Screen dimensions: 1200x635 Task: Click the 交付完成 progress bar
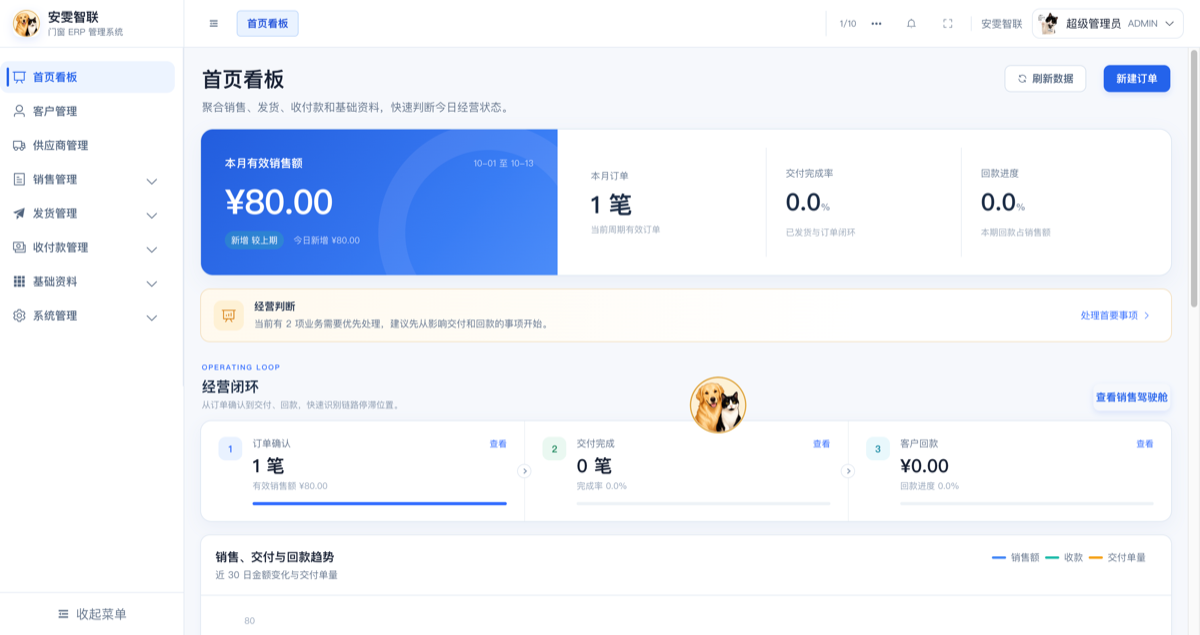click(704, 503)
